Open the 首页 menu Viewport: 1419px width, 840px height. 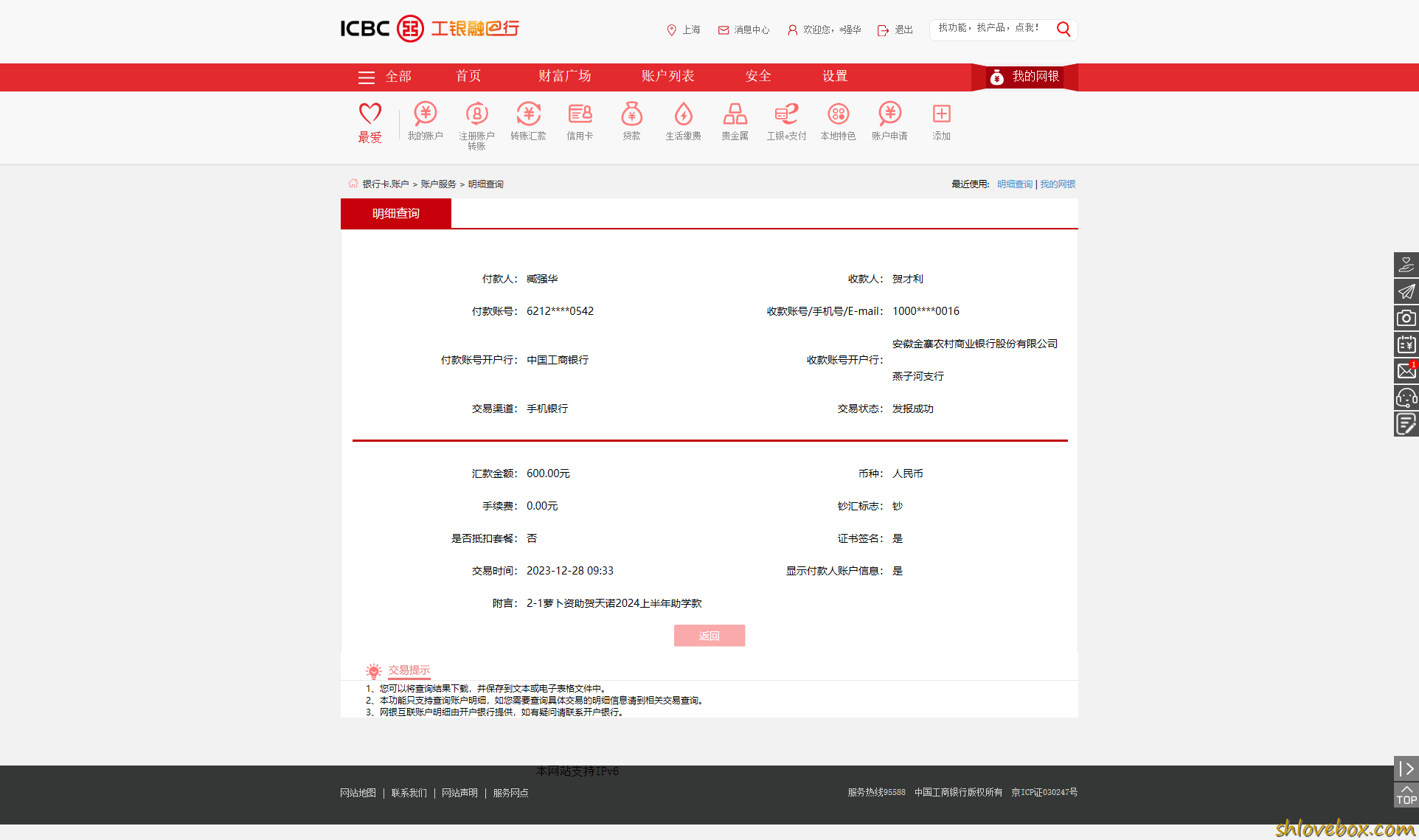point(468,76)
